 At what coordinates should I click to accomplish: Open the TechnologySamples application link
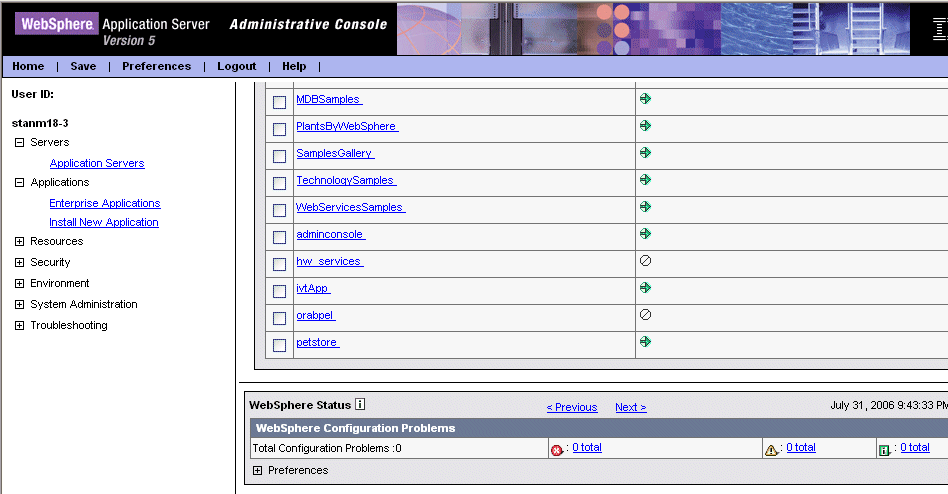tap(346, 180)
